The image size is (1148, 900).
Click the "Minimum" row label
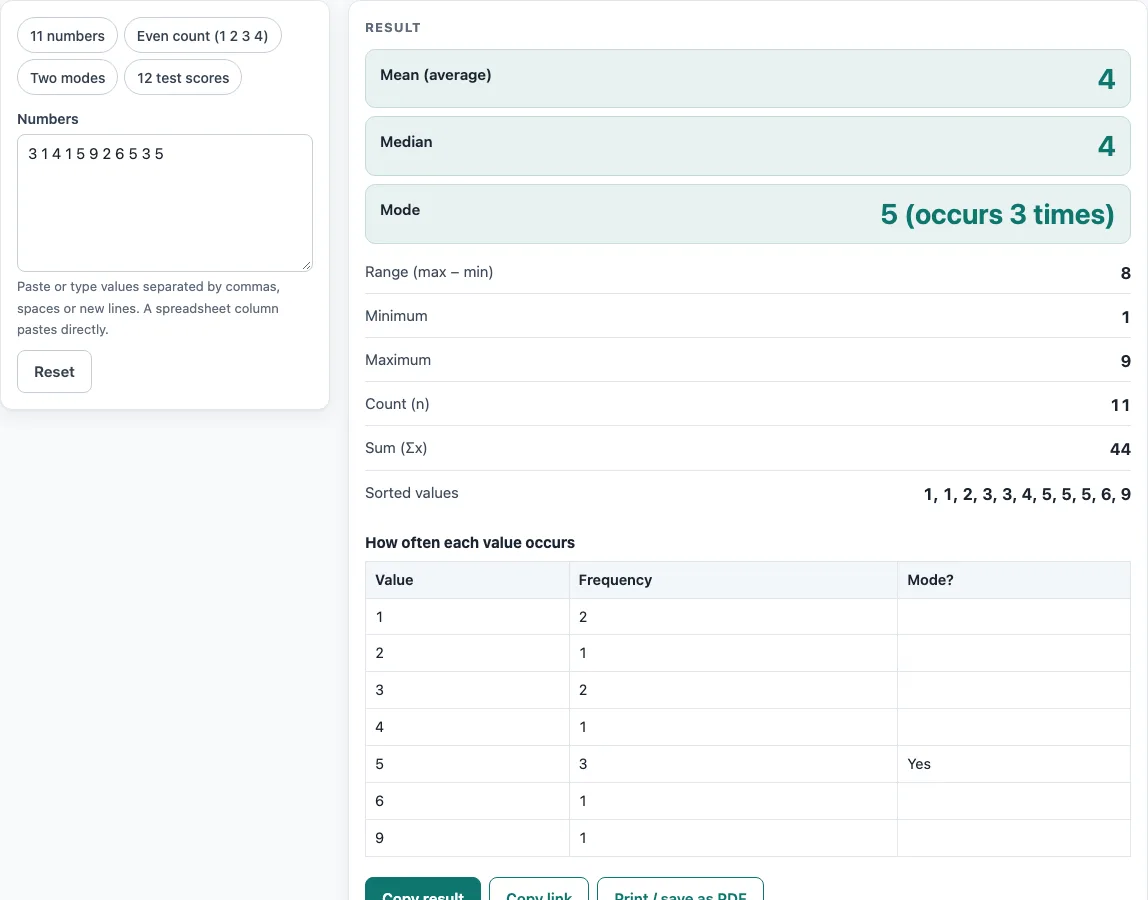tap(396, 316)
